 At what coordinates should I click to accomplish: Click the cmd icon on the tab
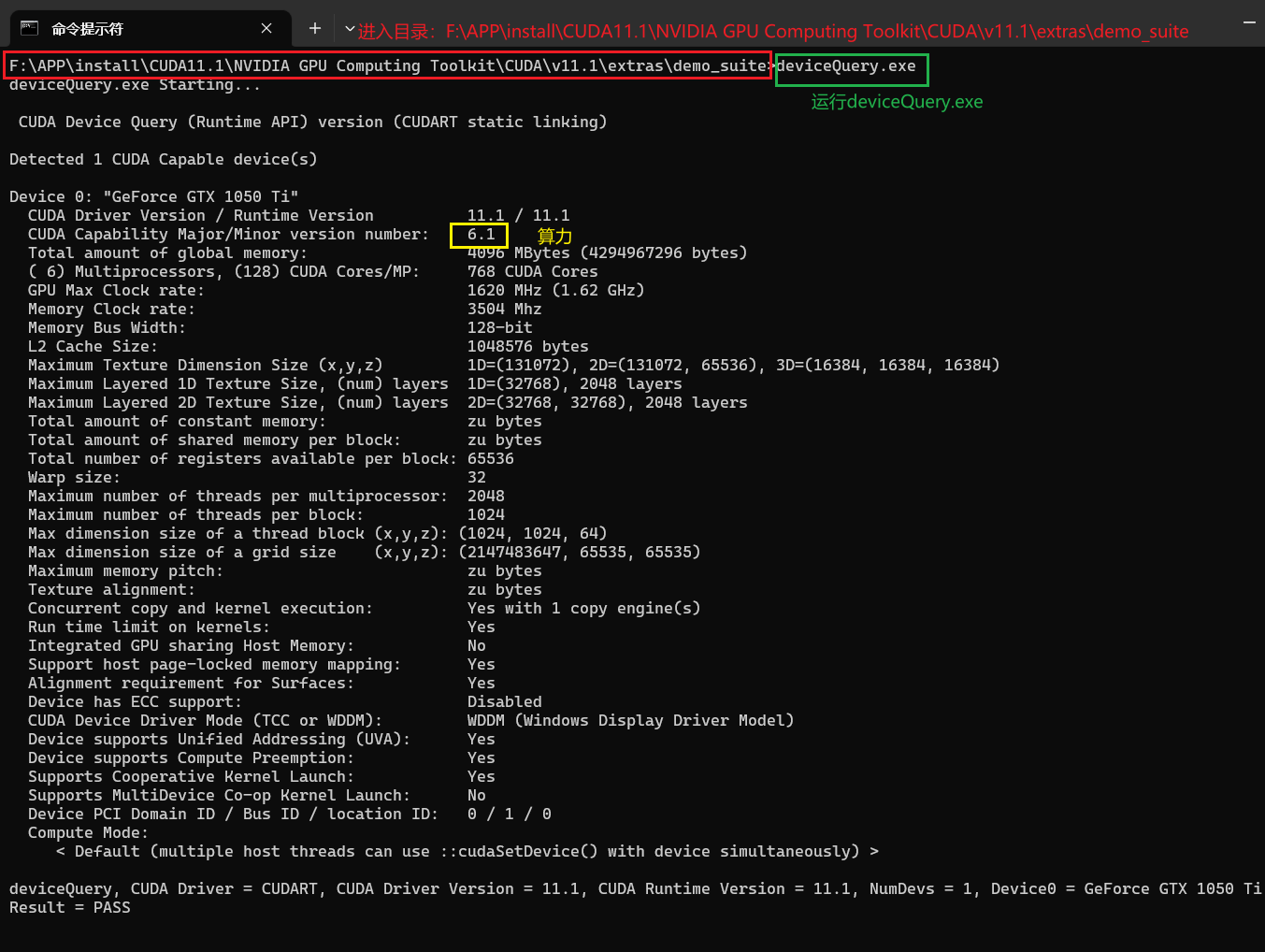point(30,28)
